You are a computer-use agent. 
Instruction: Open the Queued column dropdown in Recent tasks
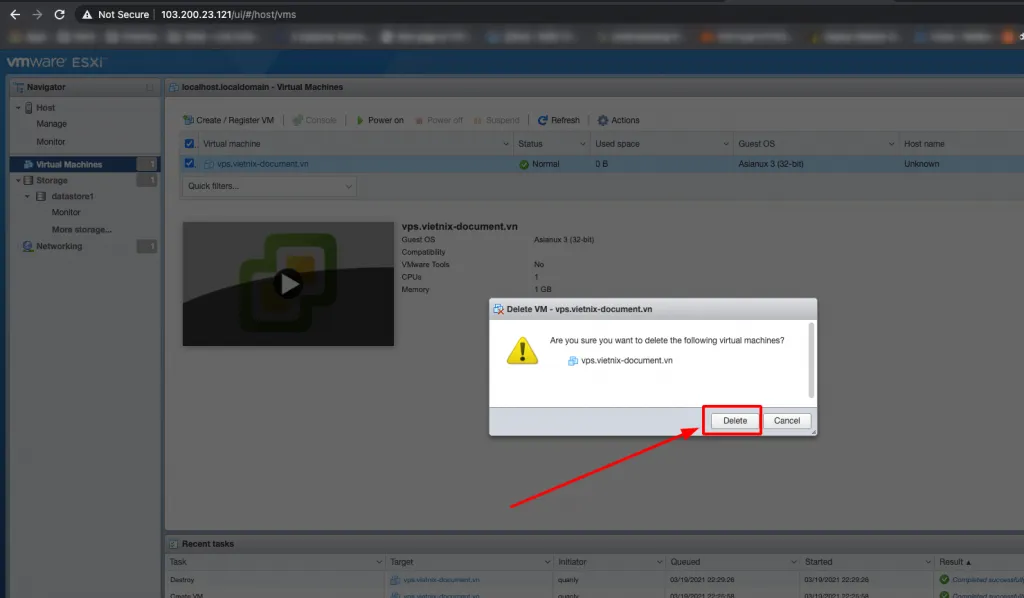click(x=793, y=562)
